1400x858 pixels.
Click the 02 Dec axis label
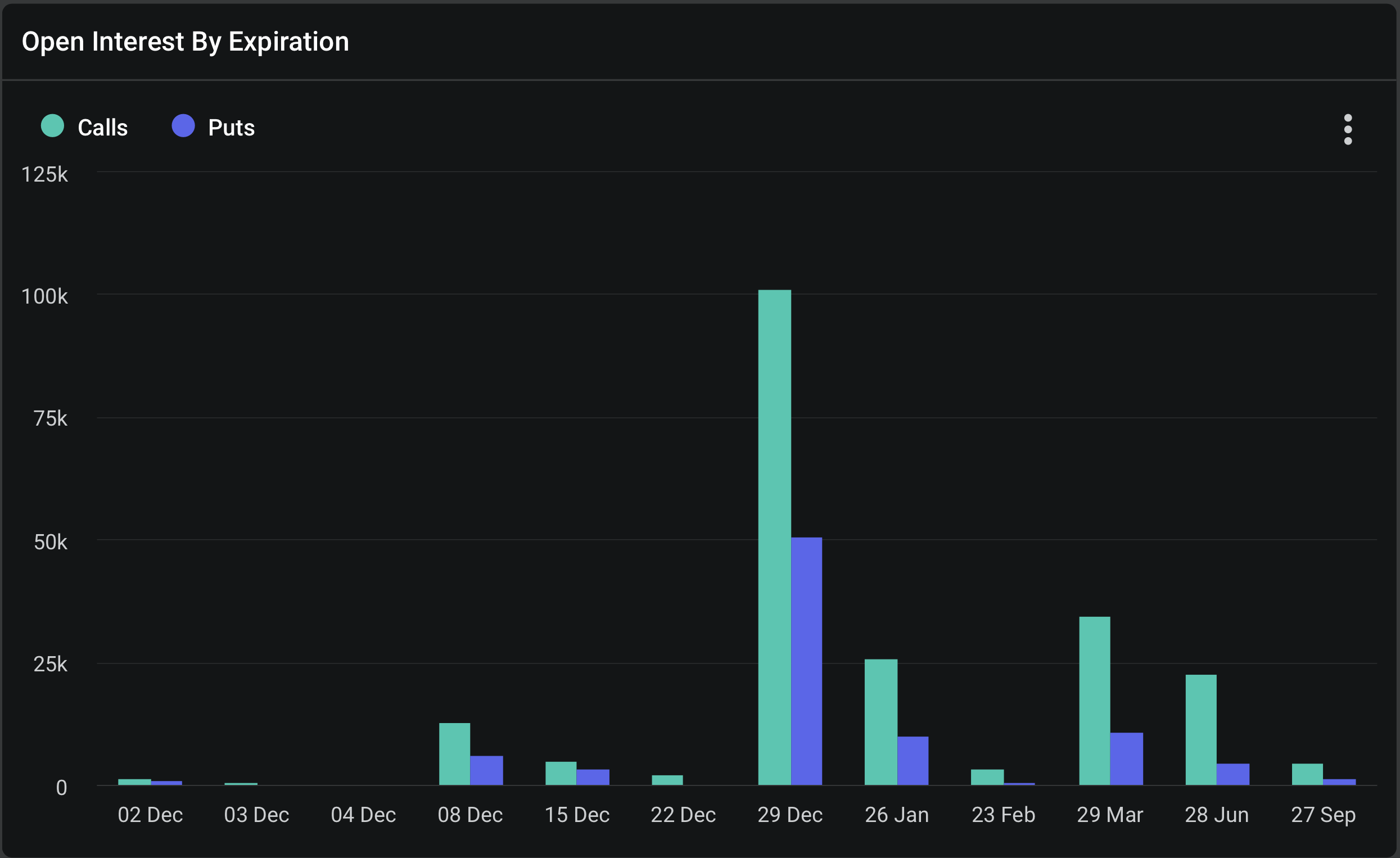(x=150, y=815)
